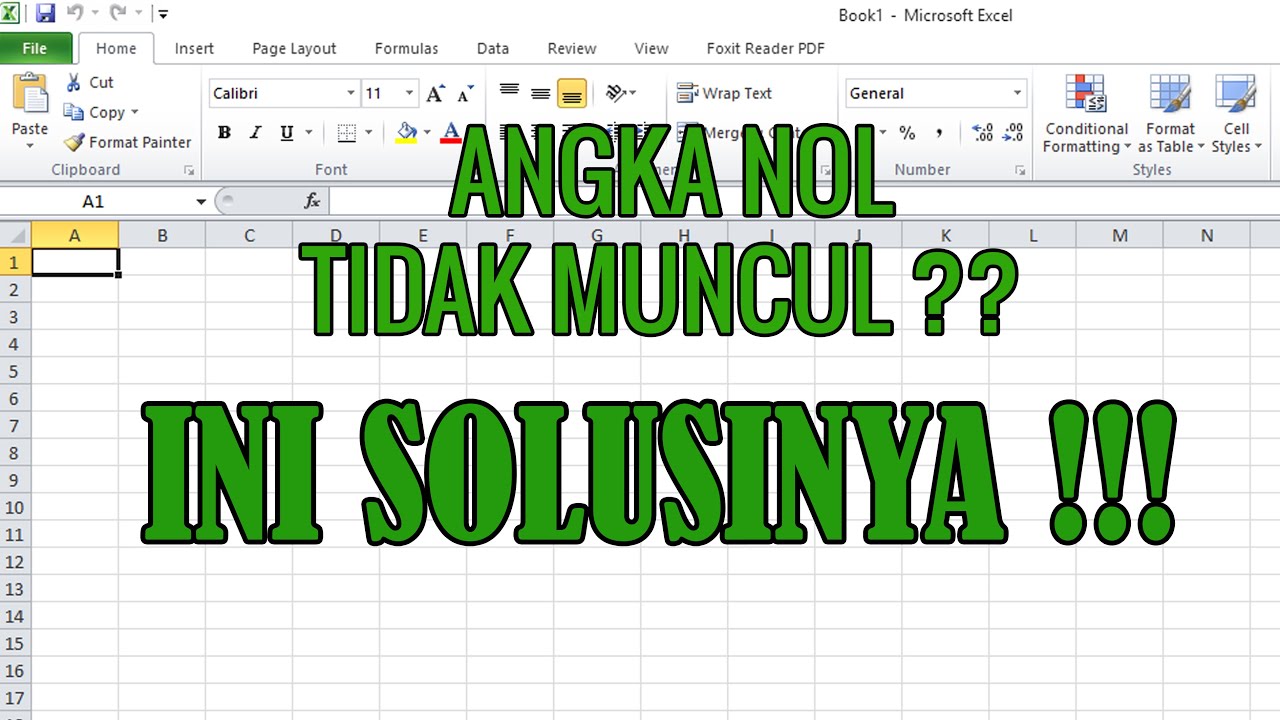Click the active cell A1
This screenshot has height=720, width=1280.
coord(75,262)
